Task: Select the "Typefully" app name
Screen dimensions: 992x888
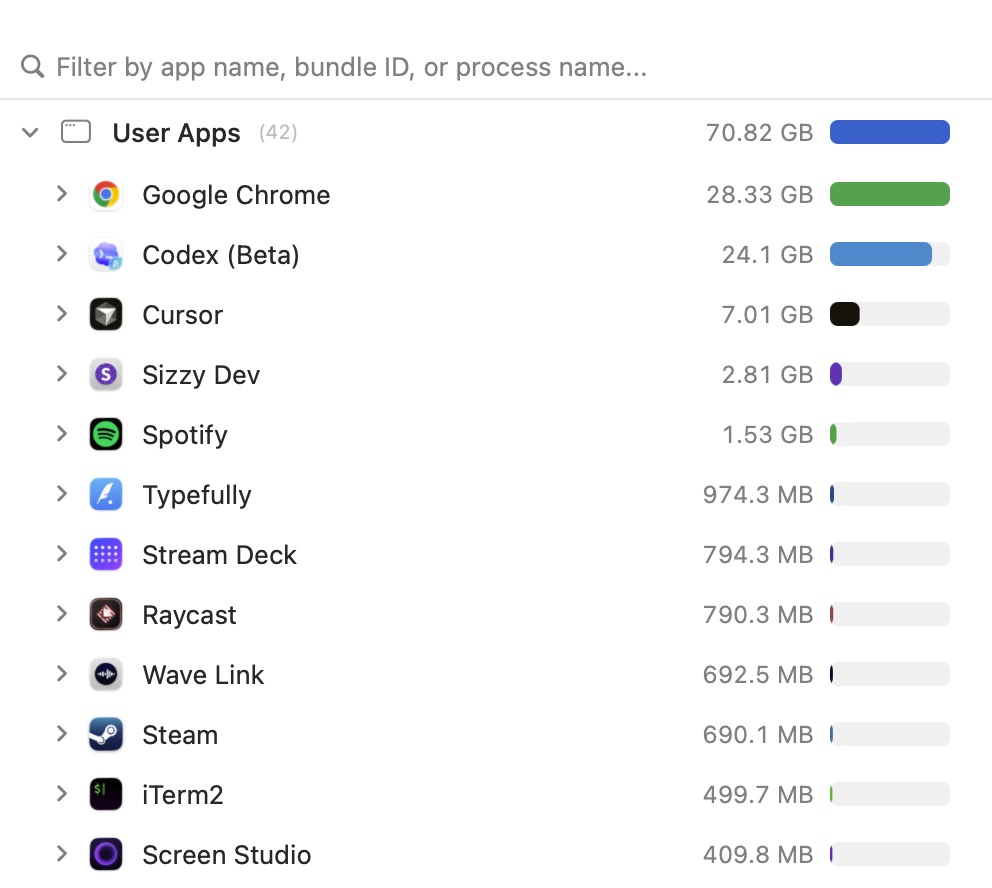Action: click(197, 495)
